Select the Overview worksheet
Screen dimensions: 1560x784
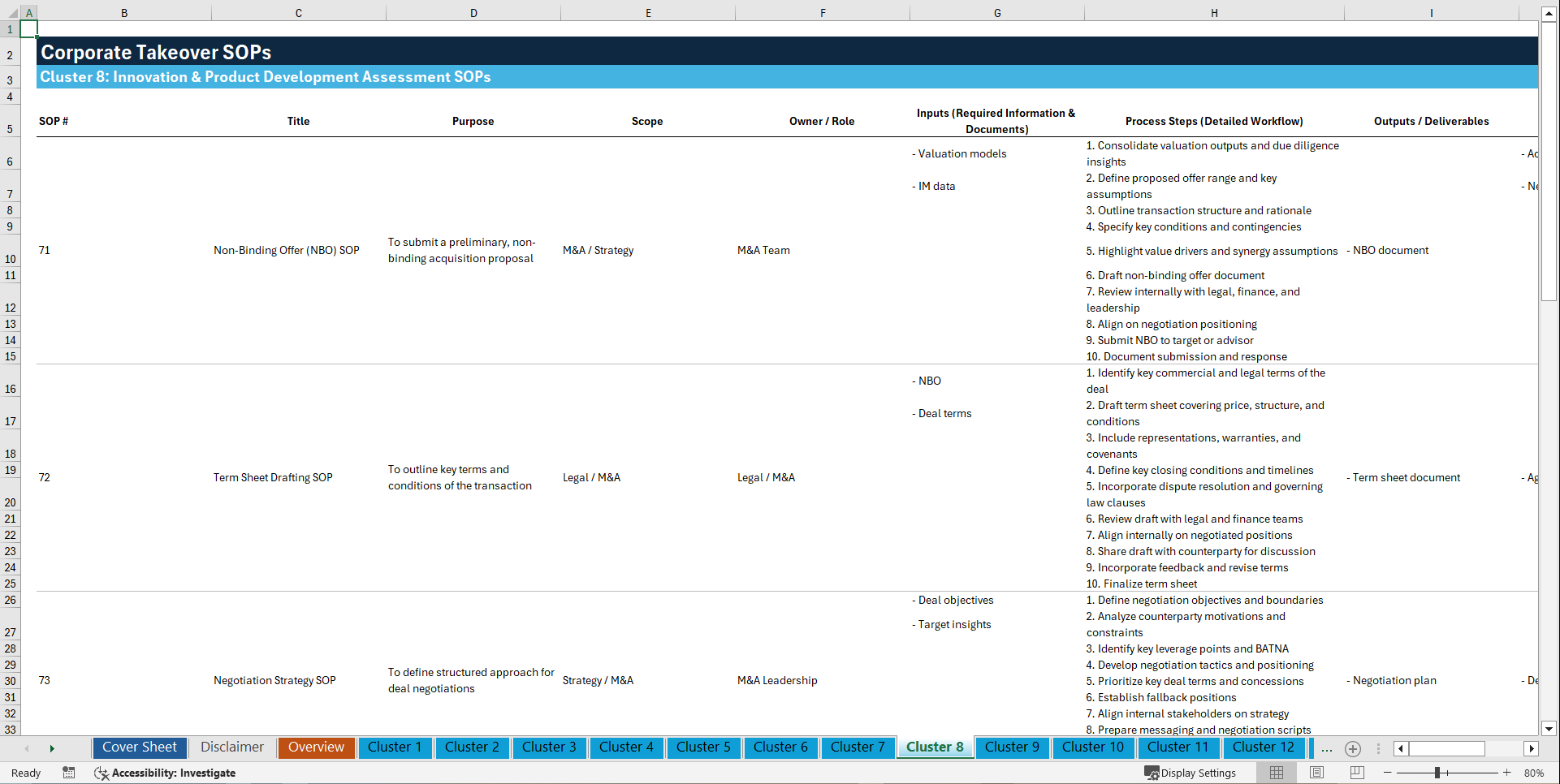pos(316,747)
